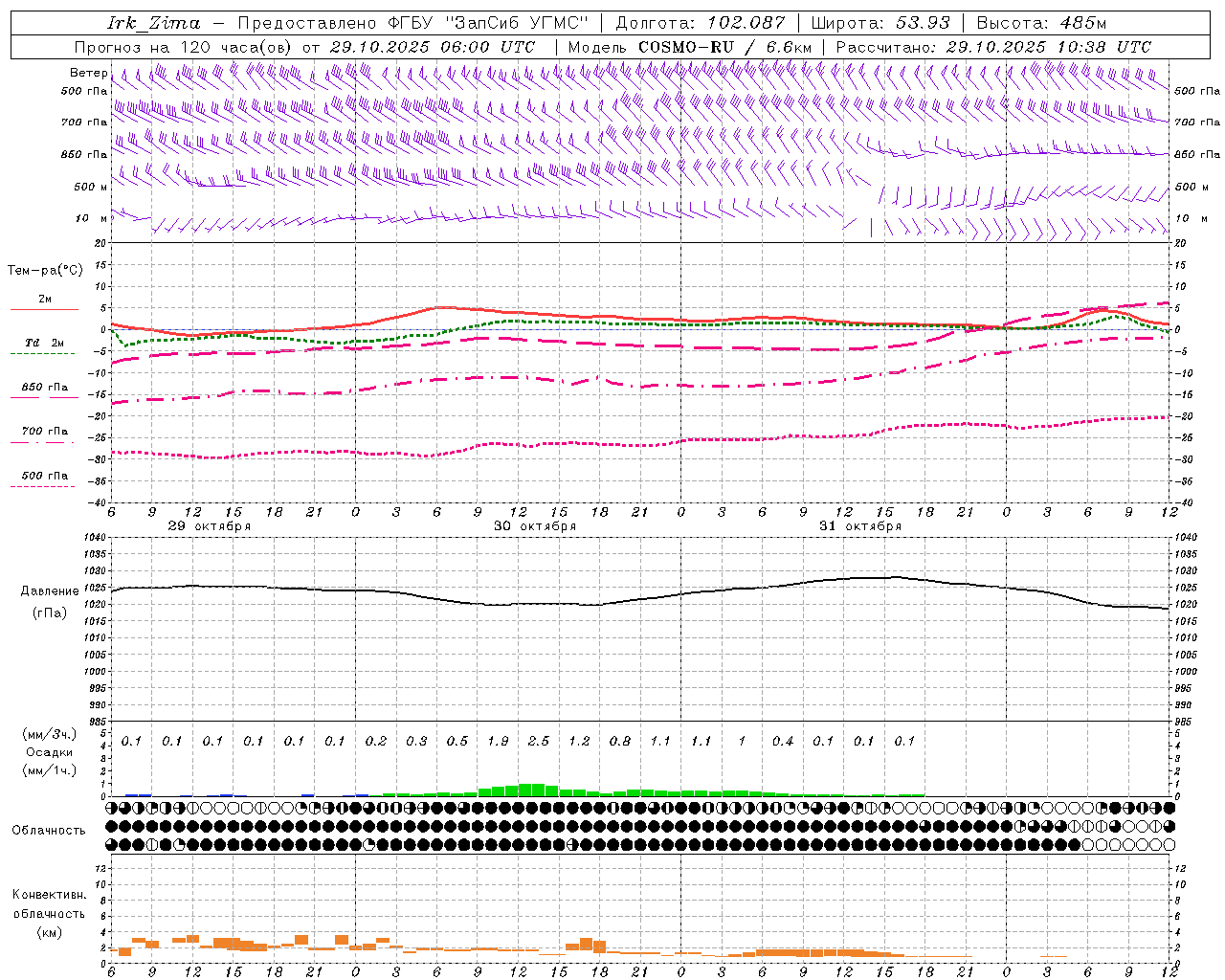Click the '(гПа)' unit under Давление
The width and height of the screenshot is (1225, 980).
click(50, 612)
